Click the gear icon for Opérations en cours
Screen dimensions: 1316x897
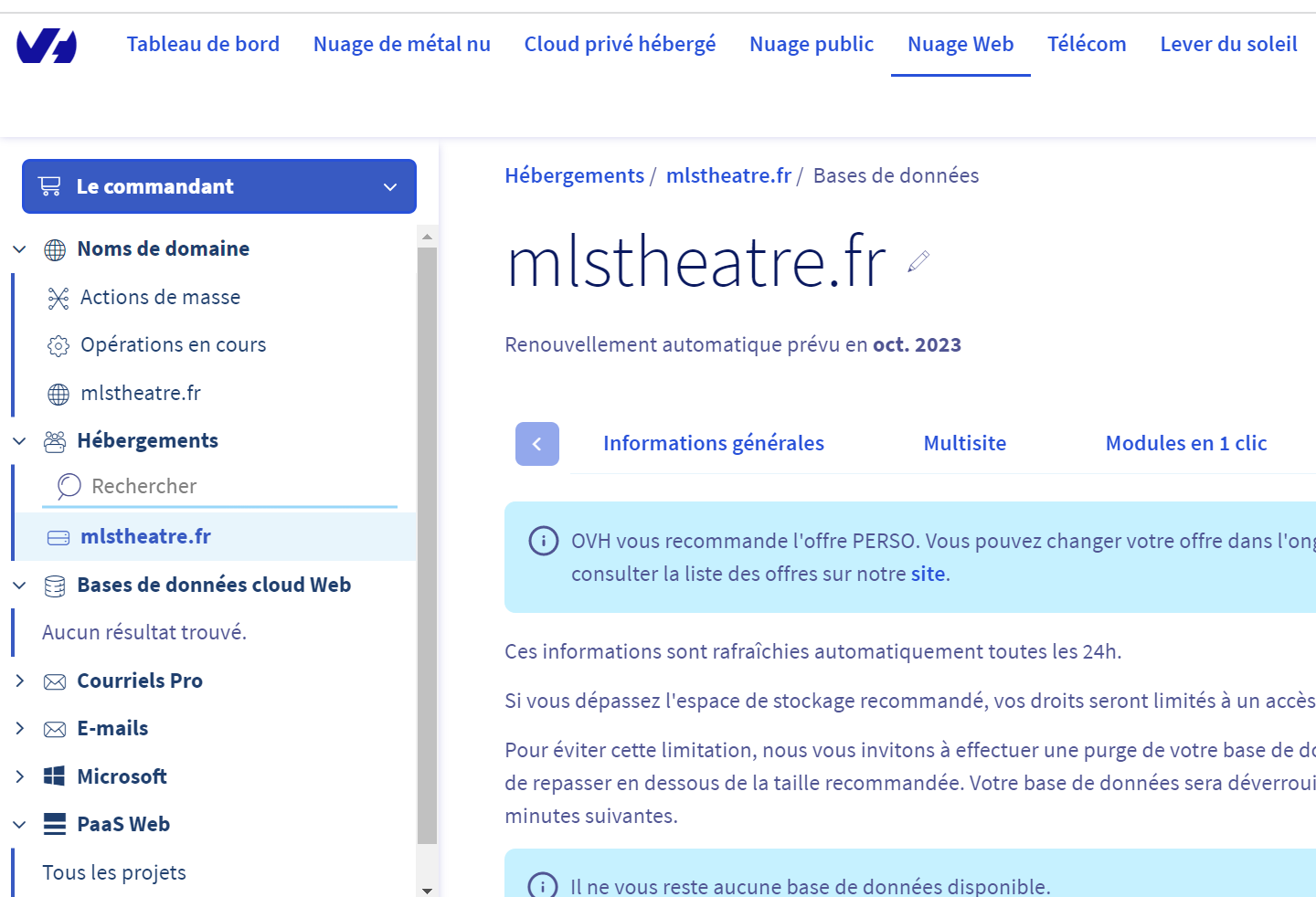58,345
